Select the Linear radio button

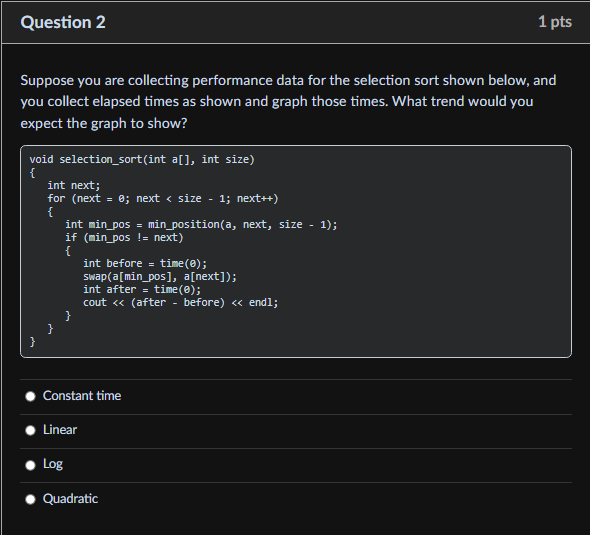pyautogui.click(x=30, y=430)
